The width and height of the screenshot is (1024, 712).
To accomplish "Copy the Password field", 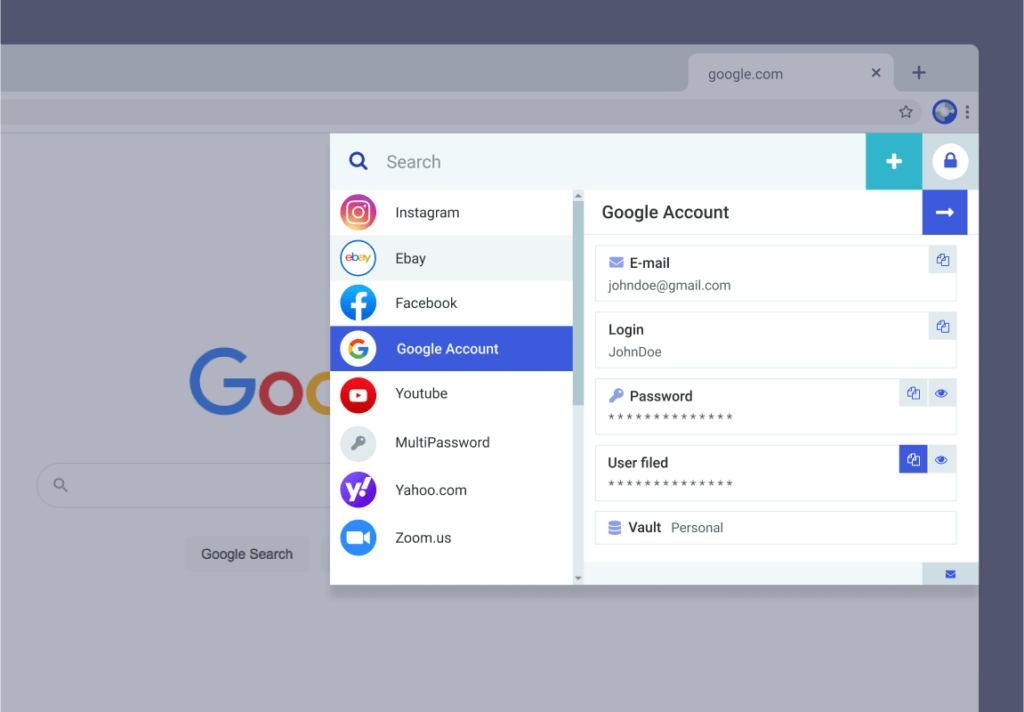I will tap(913, 392).
